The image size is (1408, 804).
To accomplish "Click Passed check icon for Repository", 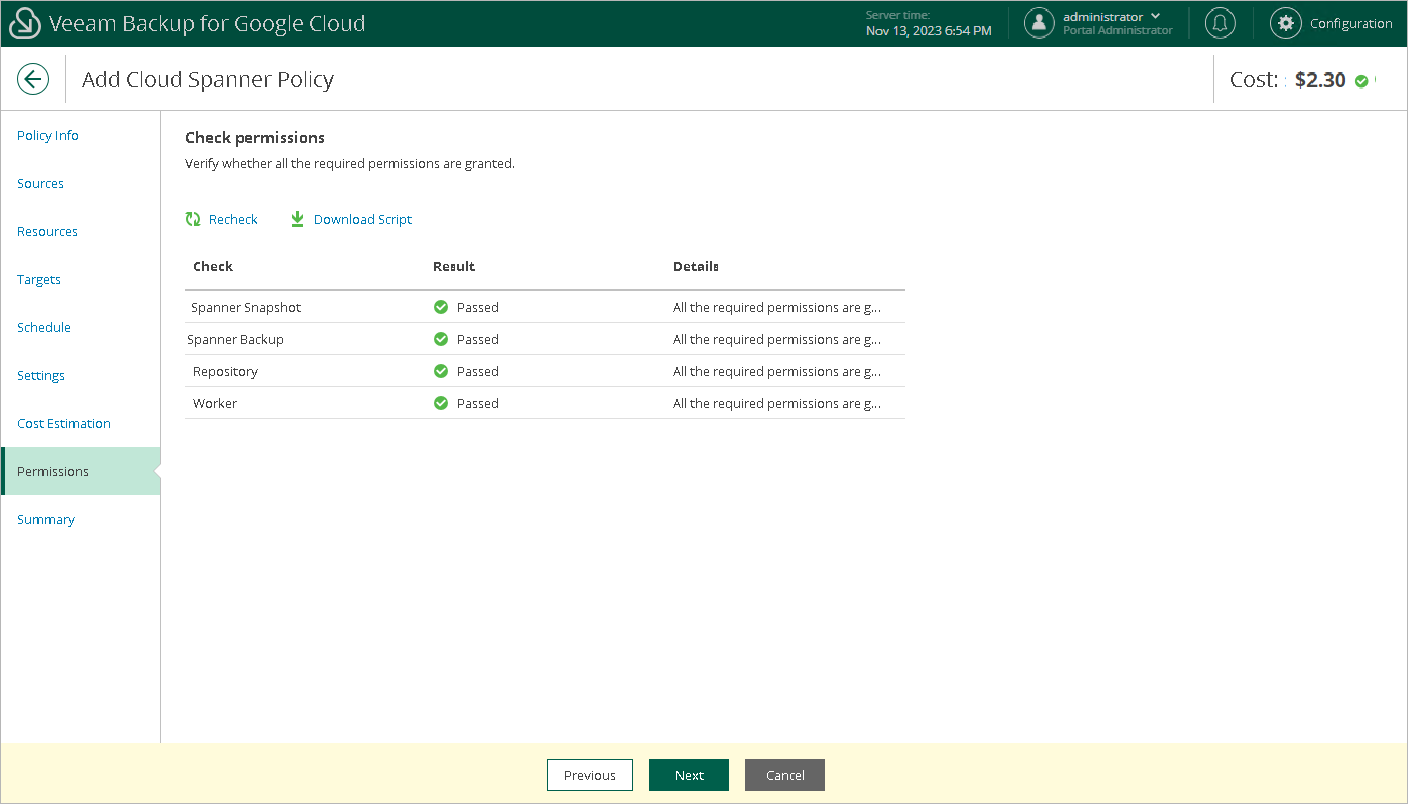I will point(441,371).
